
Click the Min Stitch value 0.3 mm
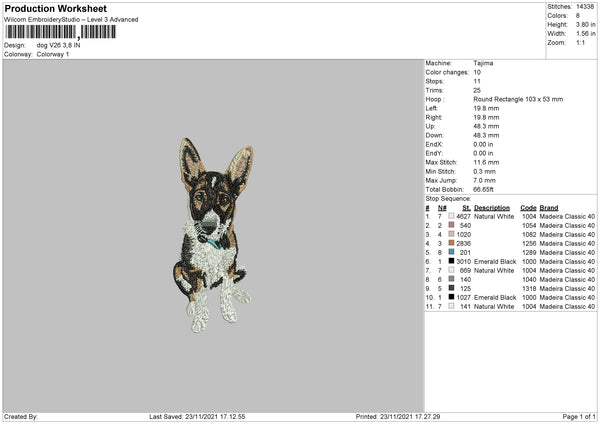pos(484,171)
